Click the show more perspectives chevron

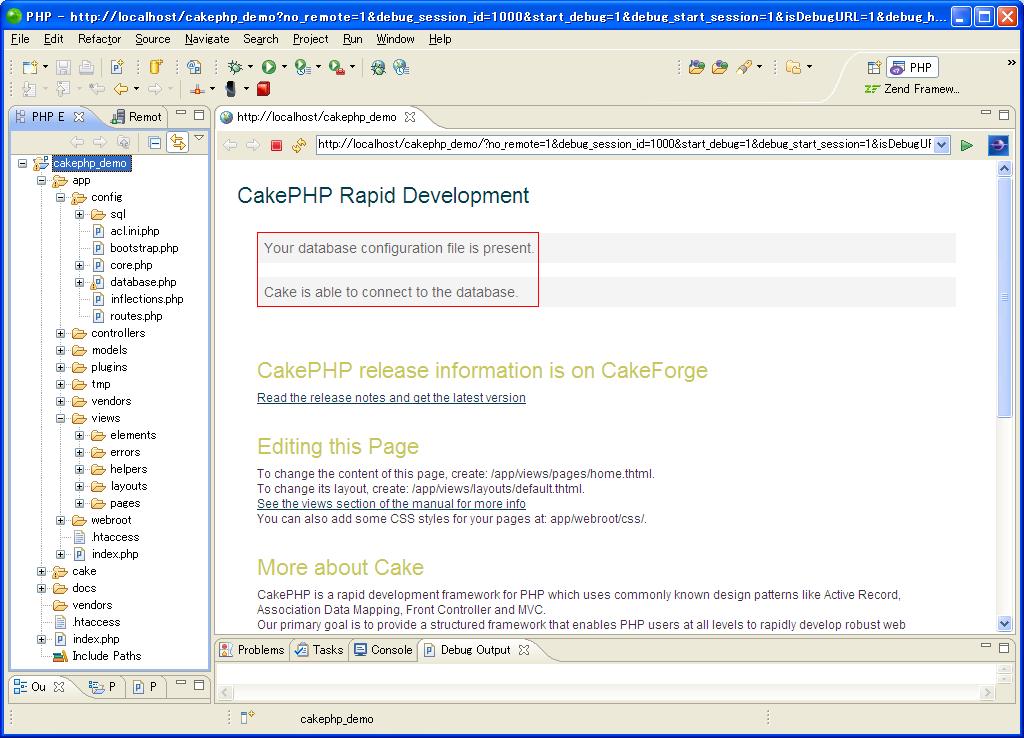(x=1012, y=63)
